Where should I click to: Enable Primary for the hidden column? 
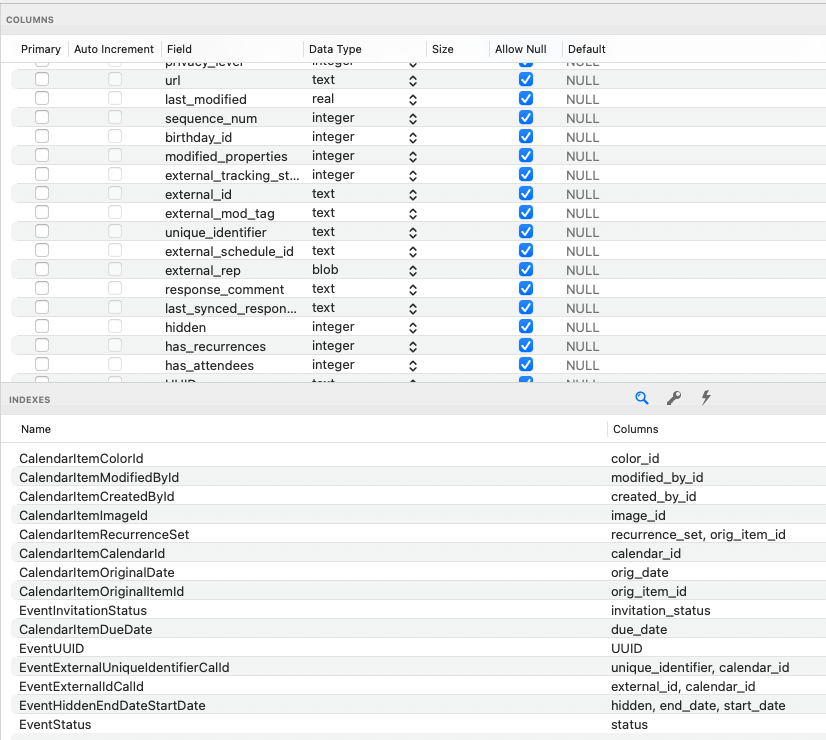pyautogui.click(x=41, y=327)
